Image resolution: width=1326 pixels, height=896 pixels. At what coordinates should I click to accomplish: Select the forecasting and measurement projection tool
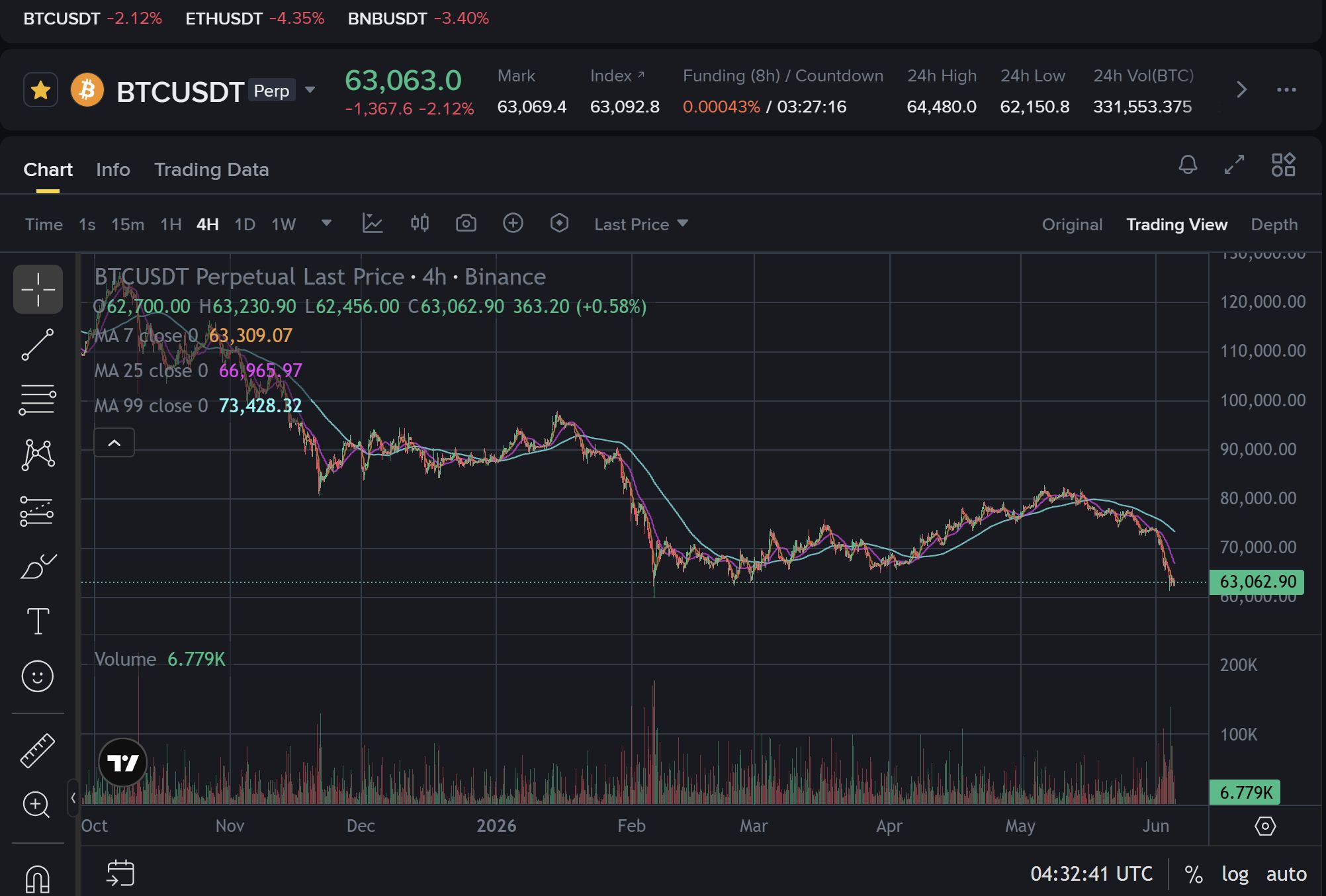click(38, 511)
